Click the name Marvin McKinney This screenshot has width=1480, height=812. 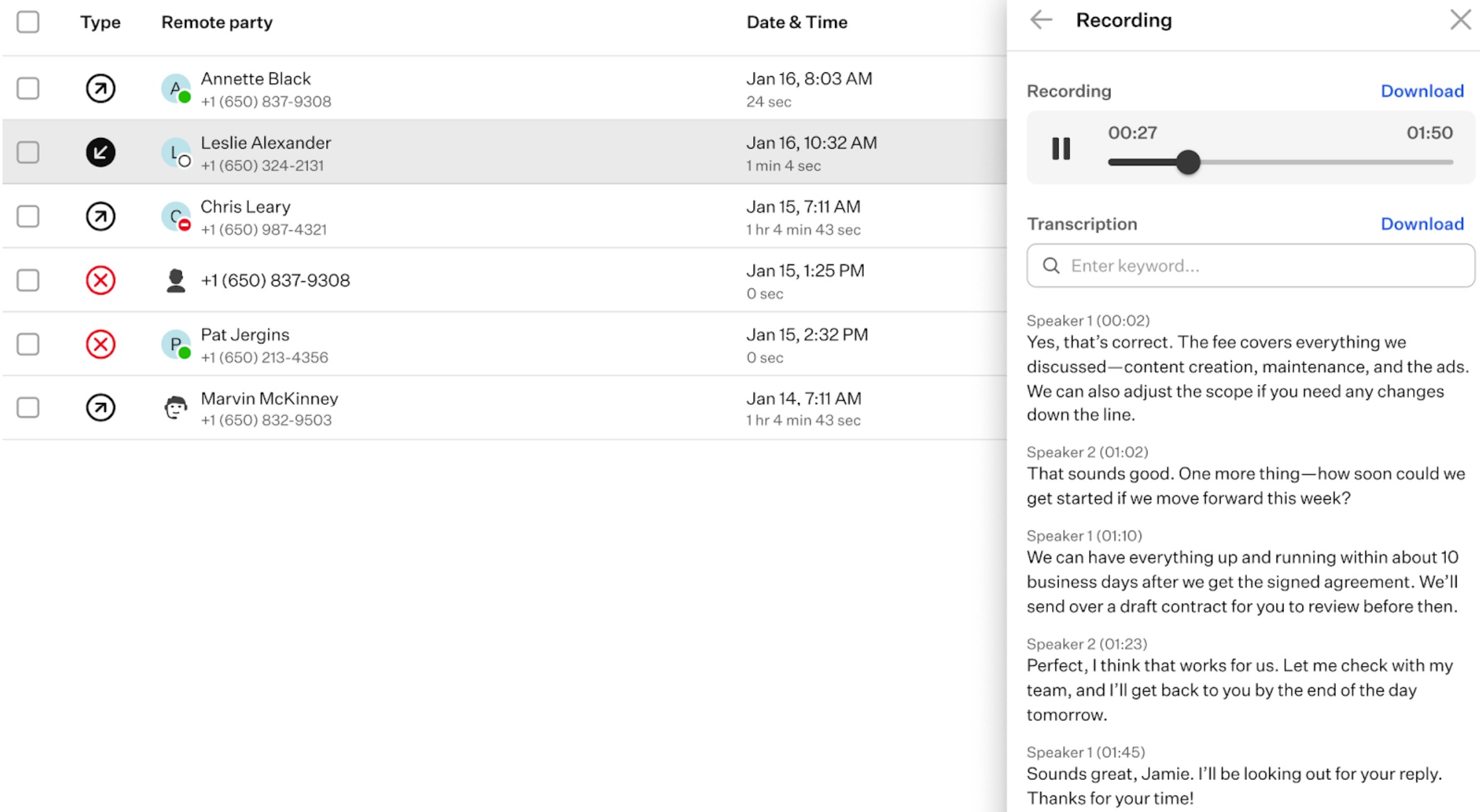270,398
